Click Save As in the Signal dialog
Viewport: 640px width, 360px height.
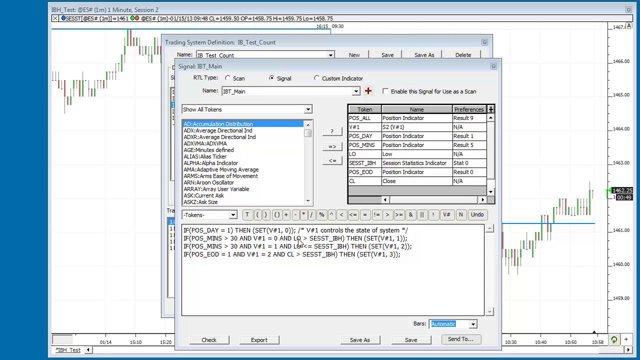360,340
